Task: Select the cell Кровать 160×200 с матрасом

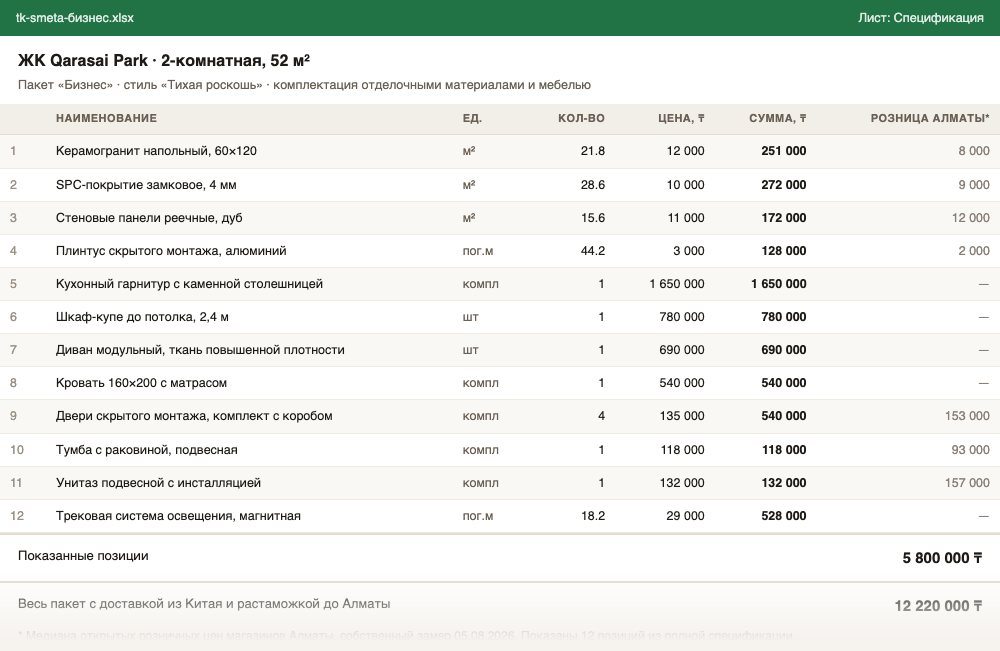Action: tap(142, 383)
